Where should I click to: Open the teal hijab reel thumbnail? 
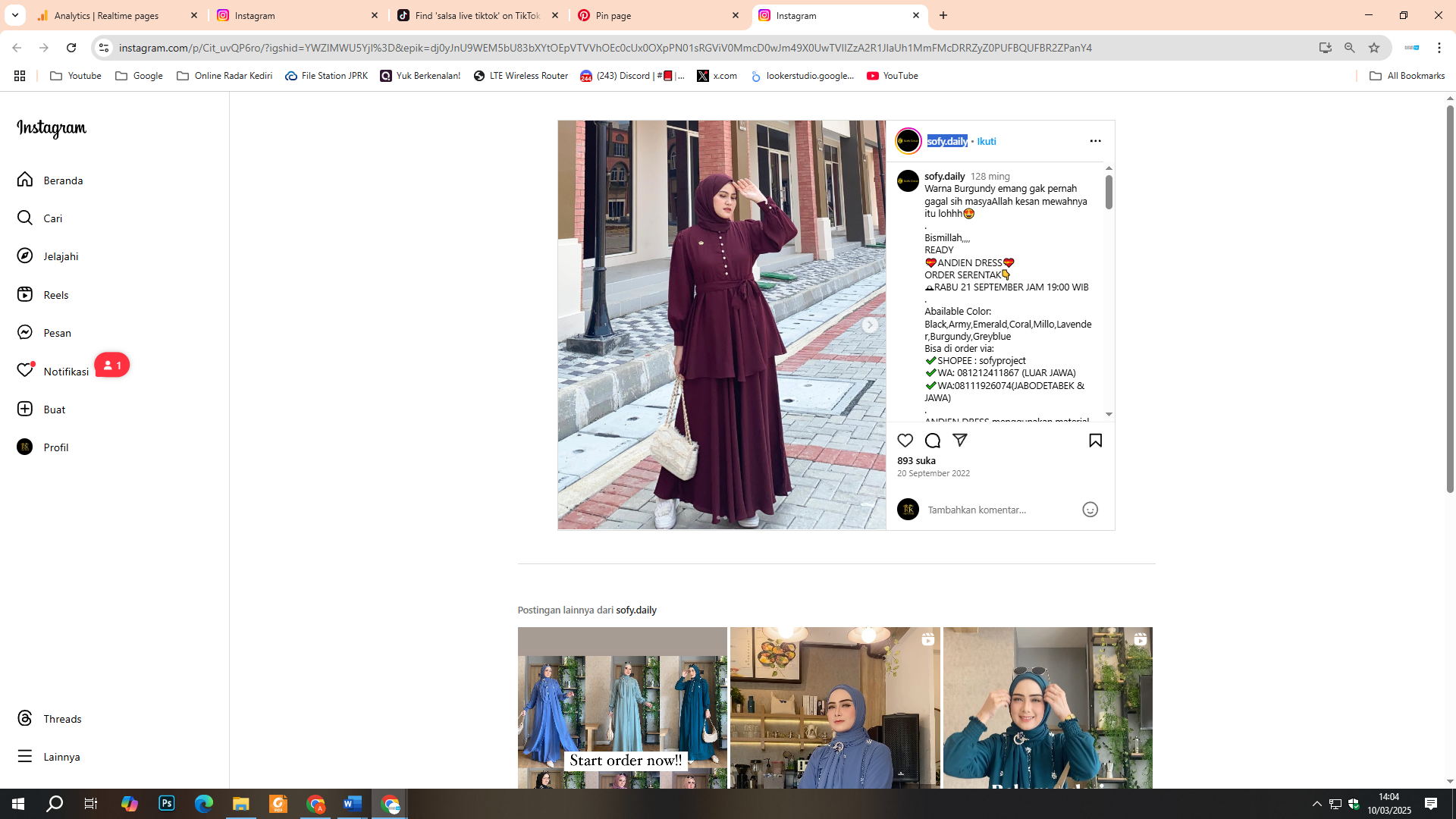pyautogui.click(x=1047, y=708)
